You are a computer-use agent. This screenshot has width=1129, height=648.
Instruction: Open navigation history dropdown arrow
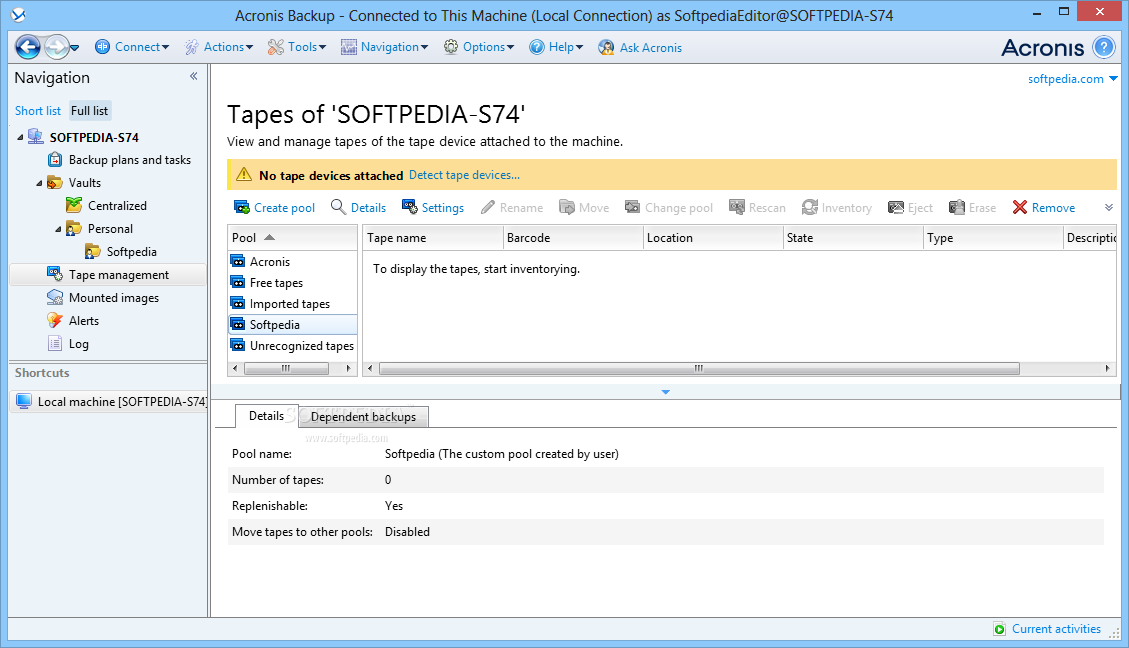(75, 48)
